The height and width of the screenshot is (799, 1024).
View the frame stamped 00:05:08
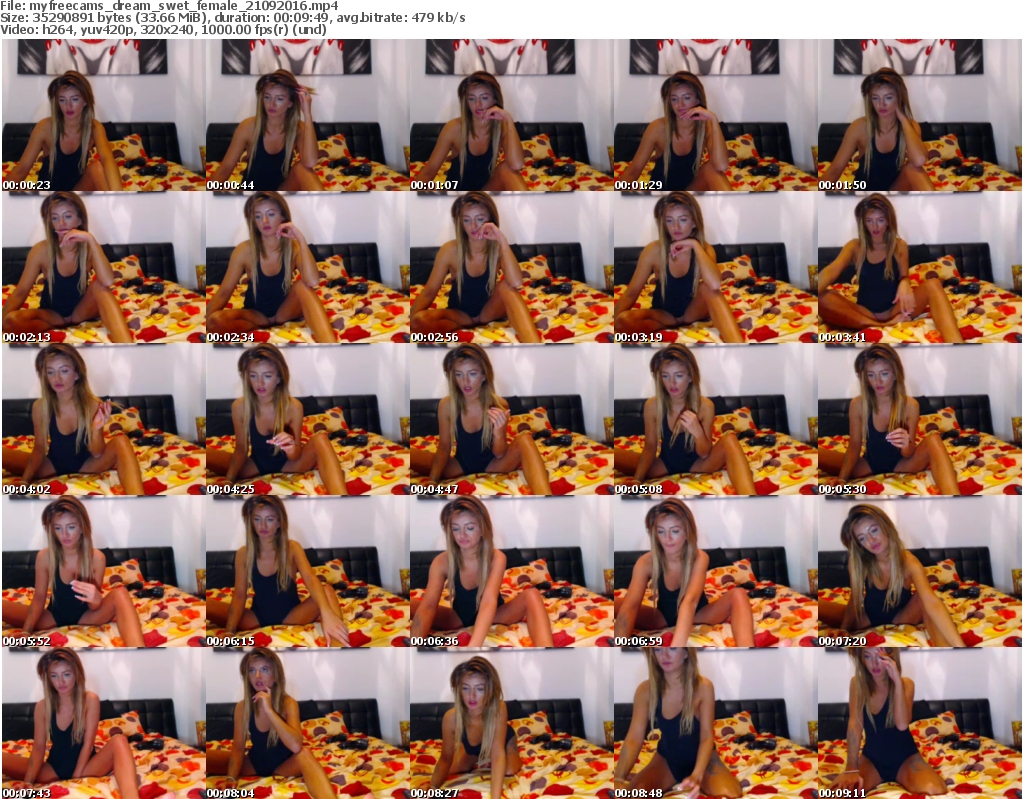(715, 419)
